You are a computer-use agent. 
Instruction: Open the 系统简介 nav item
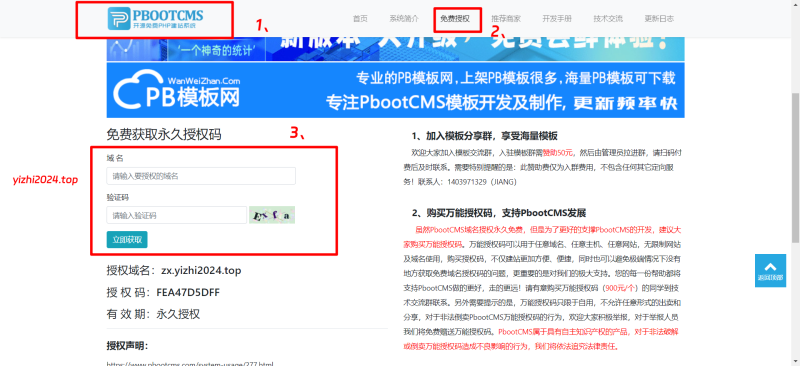[404, 19]
